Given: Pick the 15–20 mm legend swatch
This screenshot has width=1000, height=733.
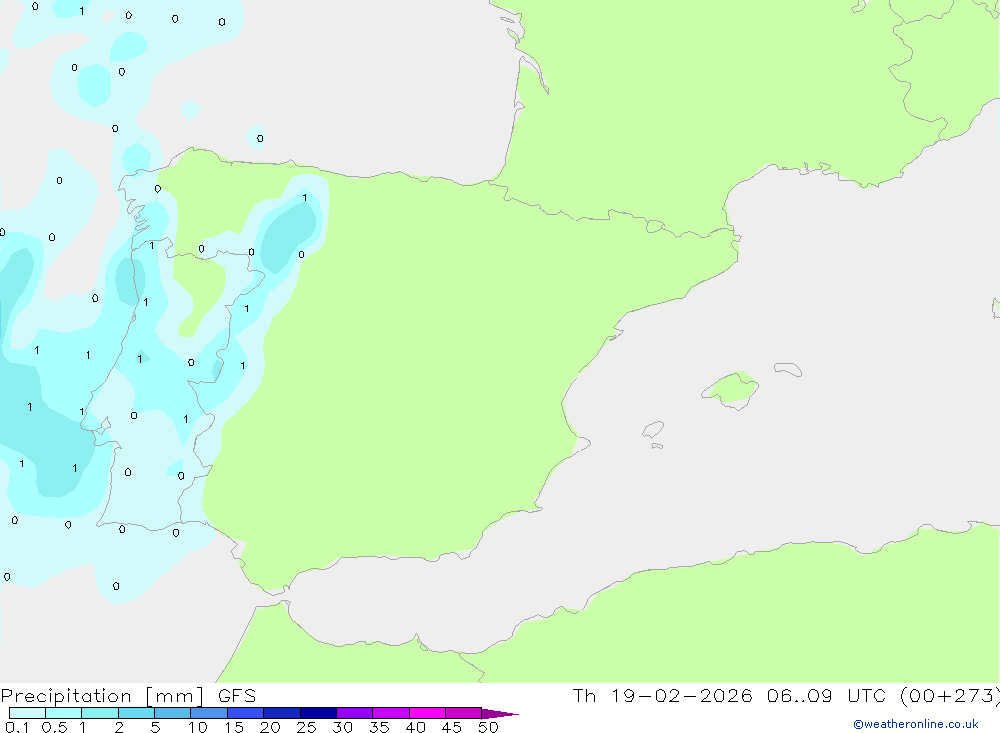Looking at the screenshot, I should [x=246, y=713].
